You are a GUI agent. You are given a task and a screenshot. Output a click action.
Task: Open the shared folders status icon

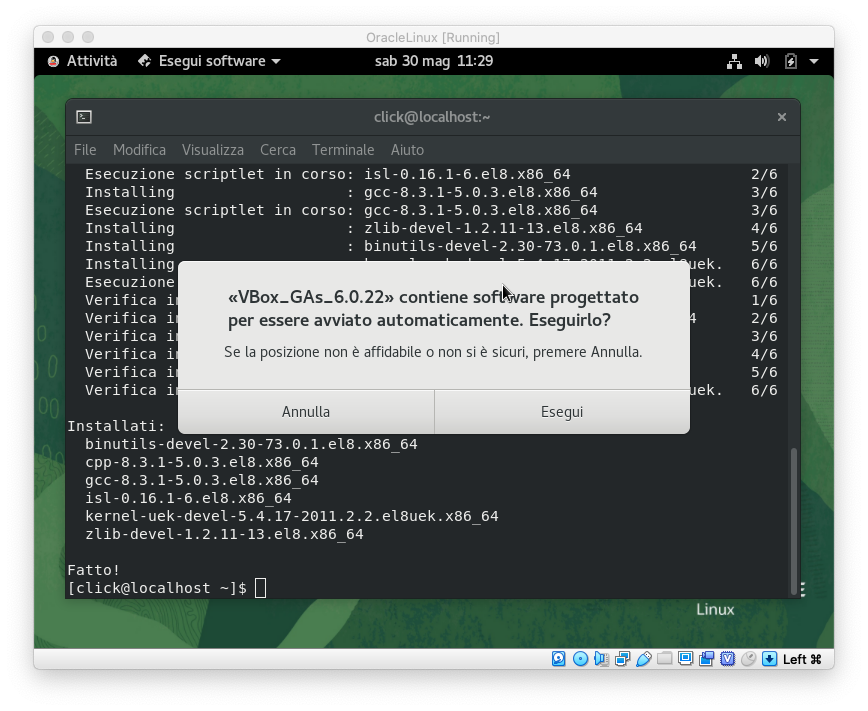tap(664, 658)
